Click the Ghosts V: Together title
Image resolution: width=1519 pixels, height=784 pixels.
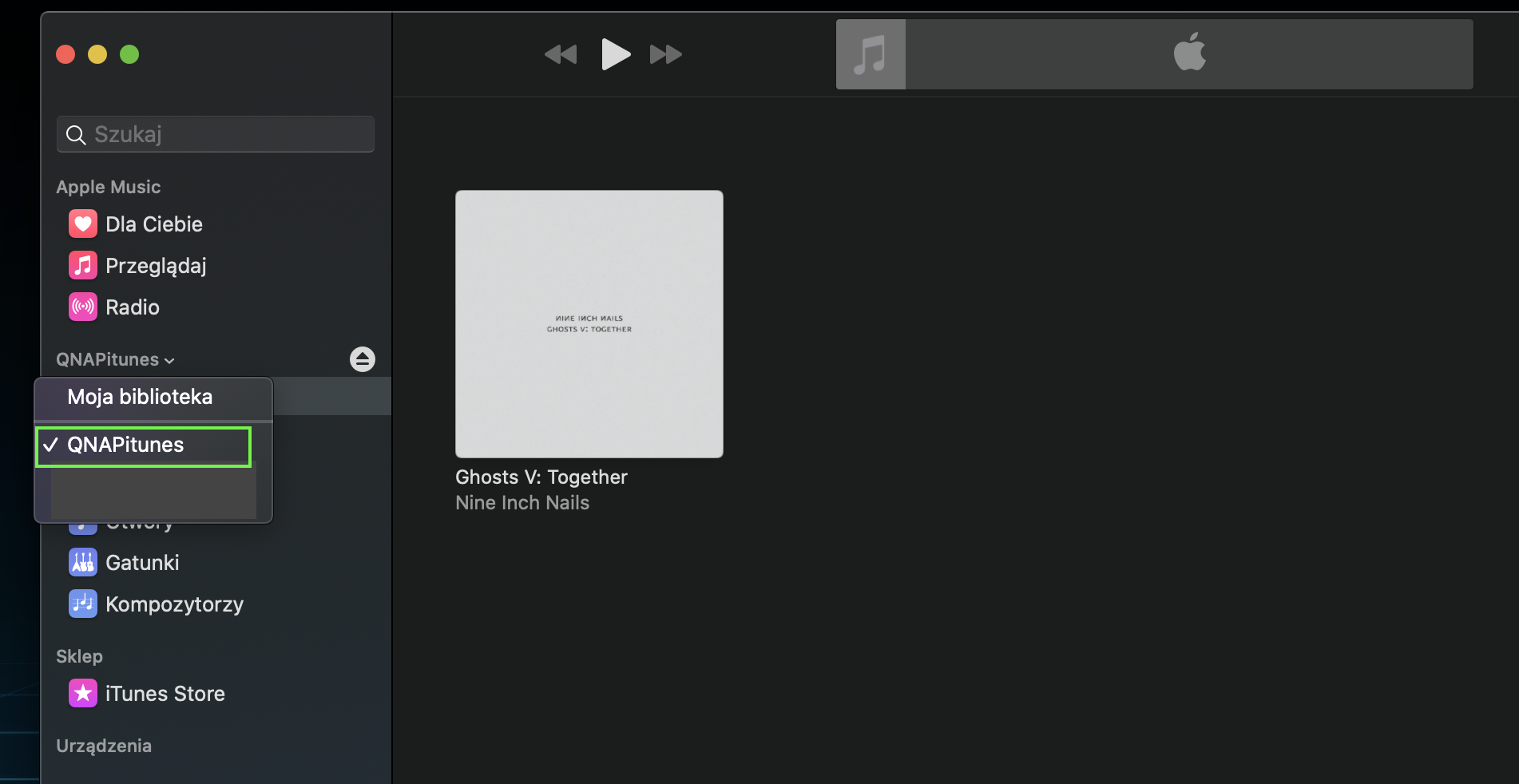point(541,477)
